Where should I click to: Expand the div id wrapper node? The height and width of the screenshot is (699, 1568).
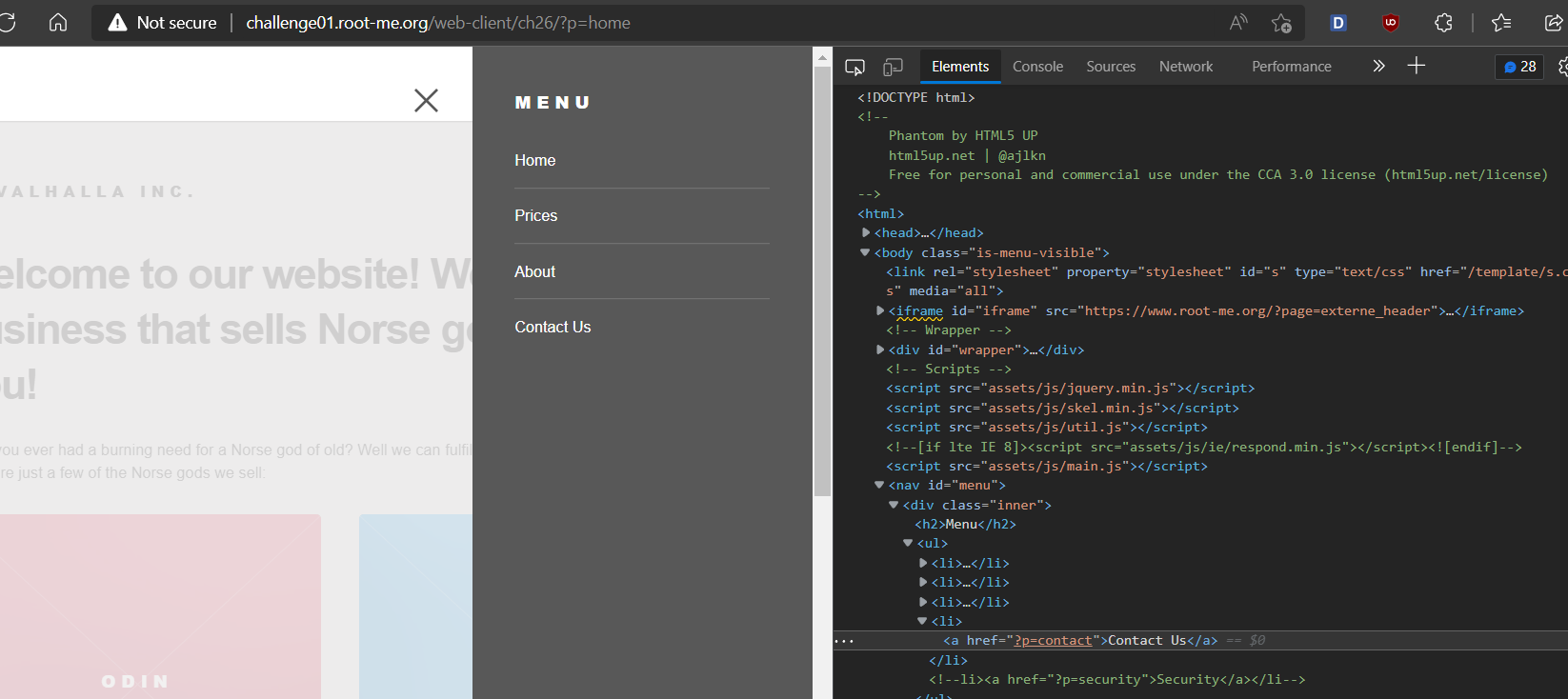880,349
